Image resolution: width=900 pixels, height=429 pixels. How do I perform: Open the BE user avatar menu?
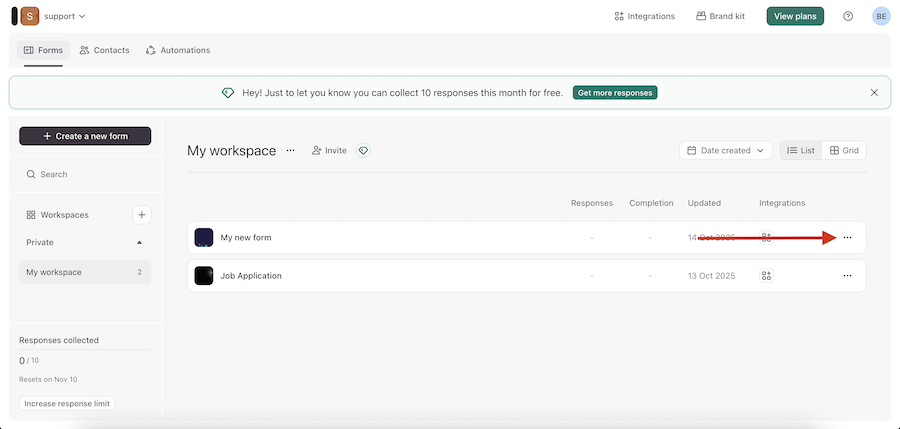click(x=881, y=16)
